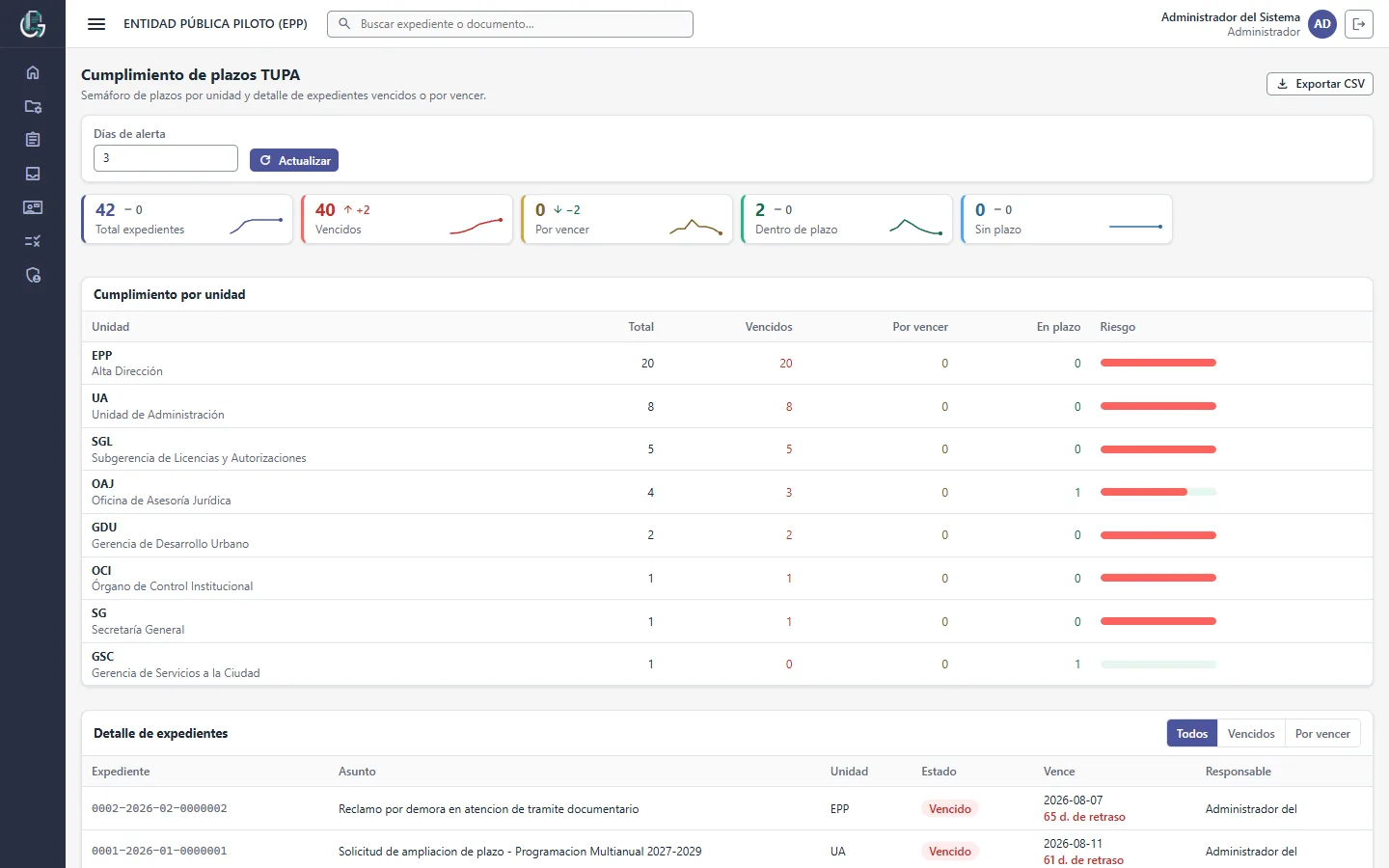Viewport: 1389px width, 868px height.
Task: Click the GSC risk progress bar
Action: coord(1158,665)
